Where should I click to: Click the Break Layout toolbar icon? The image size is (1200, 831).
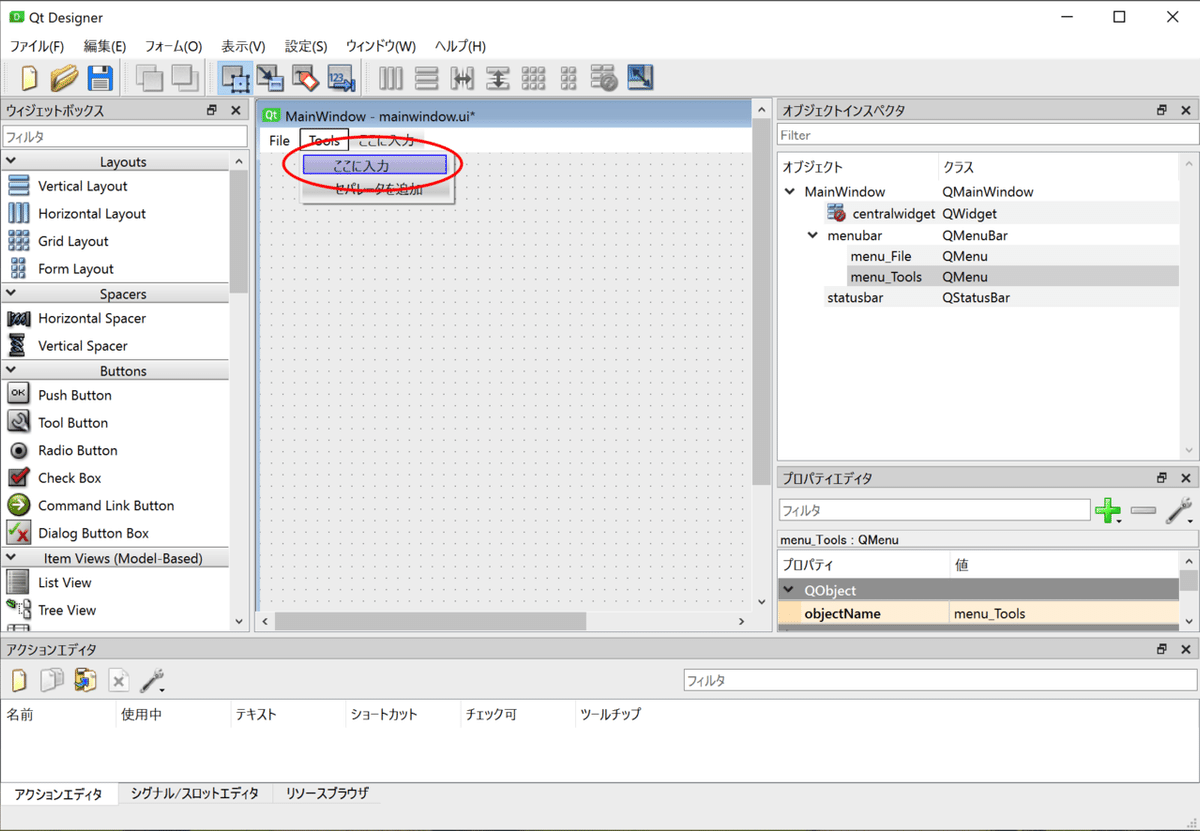604,77
